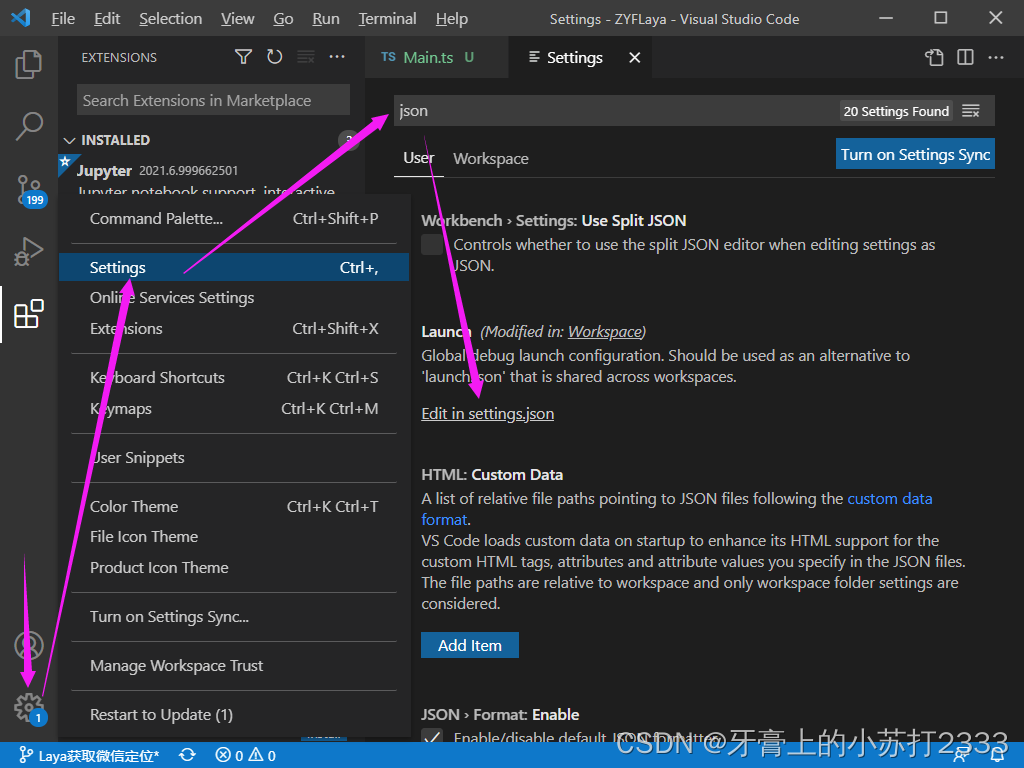Open the Run and Debug view
Screen dimensions: 1024x768
[x=29, y=252]
